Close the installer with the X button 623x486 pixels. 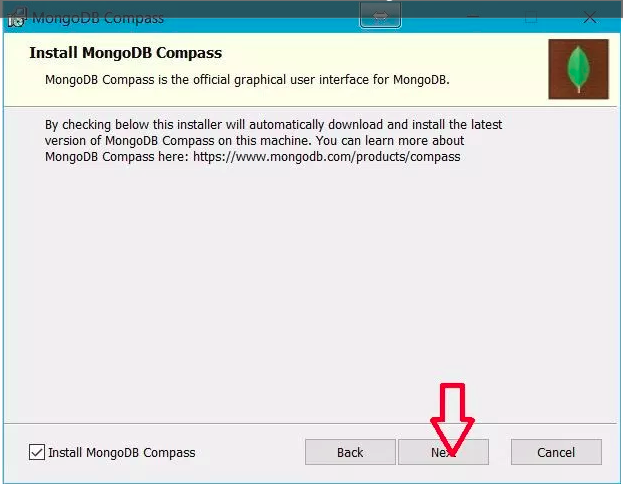[590, 17]
